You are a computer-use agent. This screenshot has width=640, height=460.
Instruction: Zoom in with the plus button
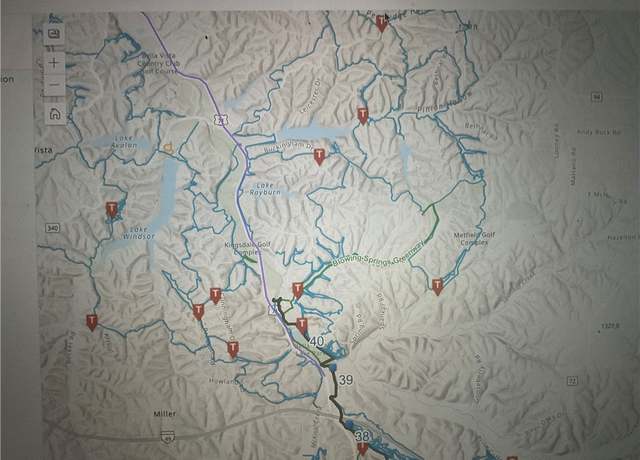54,63
